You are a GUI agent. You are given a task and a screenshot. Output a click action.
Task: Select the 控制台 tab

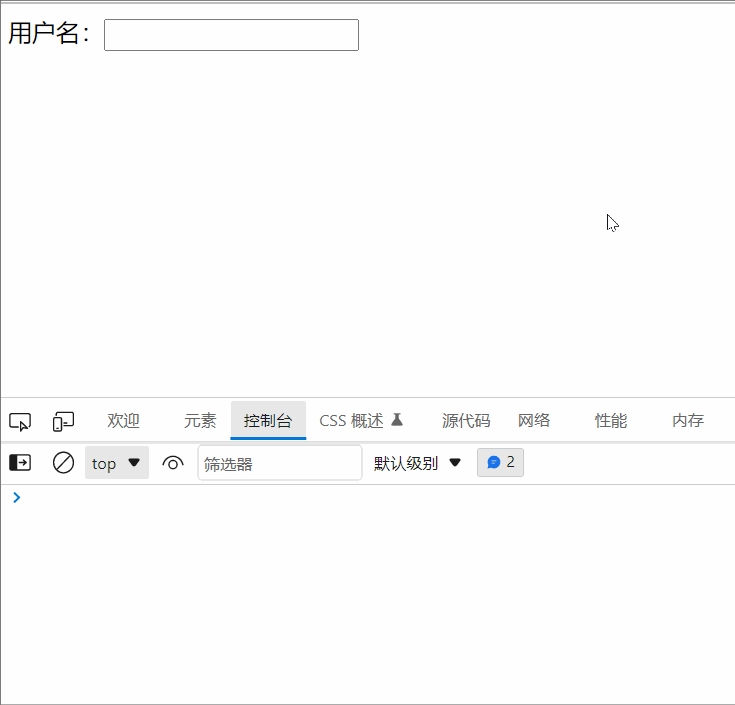point(268,420)
